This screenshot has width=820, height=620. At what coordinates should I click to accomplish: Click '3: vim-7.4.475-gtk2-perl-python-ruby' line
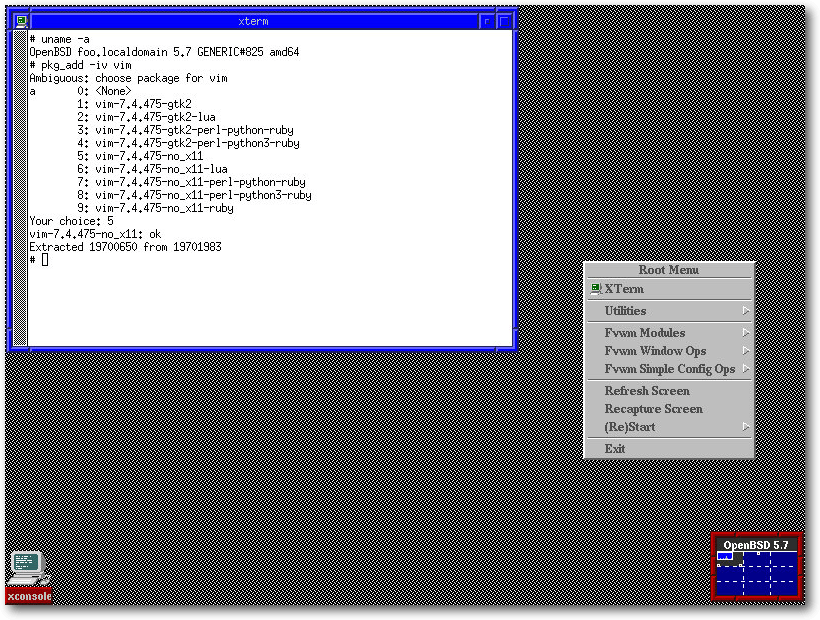tap(185, 130)
